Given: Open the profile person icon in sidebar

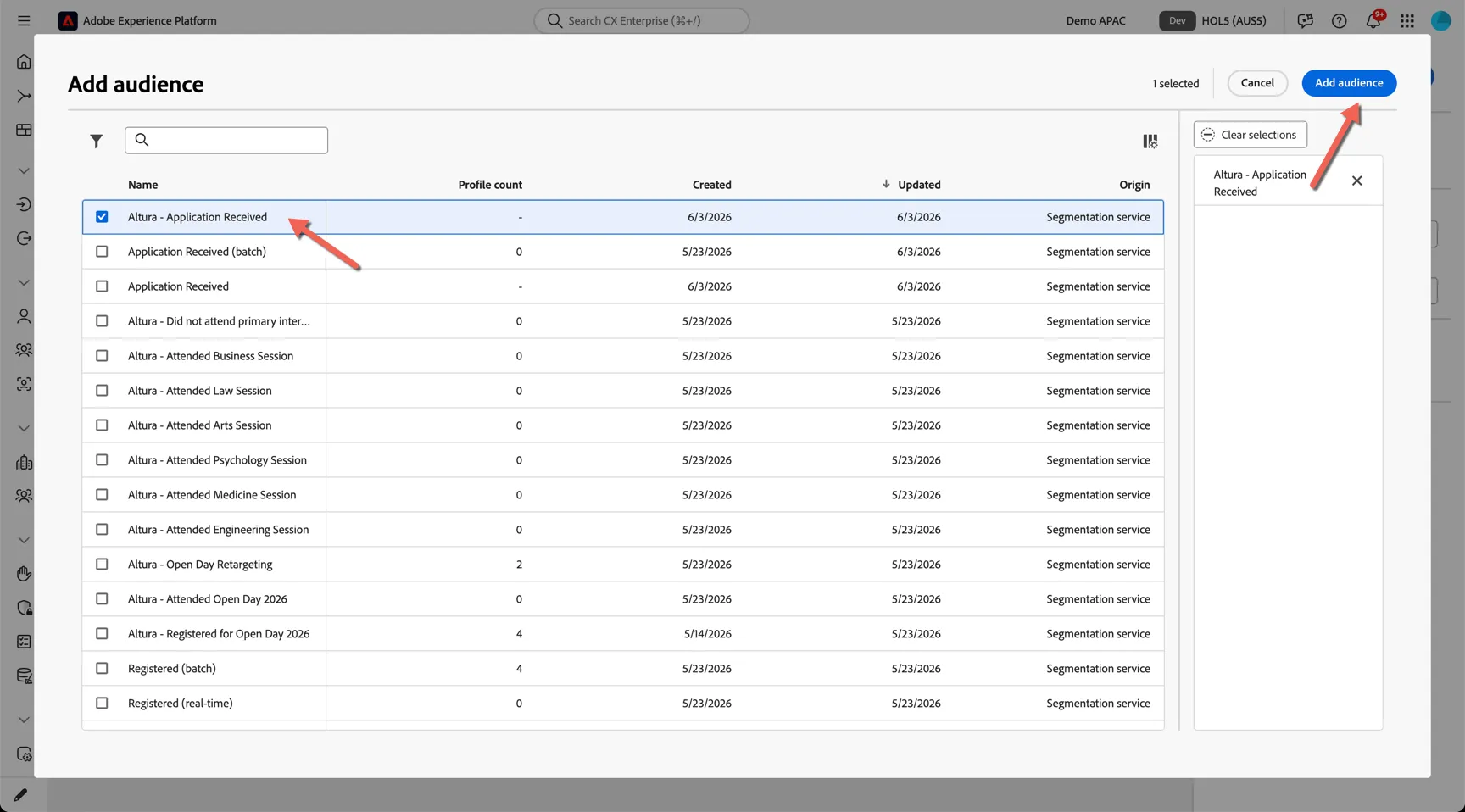Looking at the screenshot, I should (24, 316).
